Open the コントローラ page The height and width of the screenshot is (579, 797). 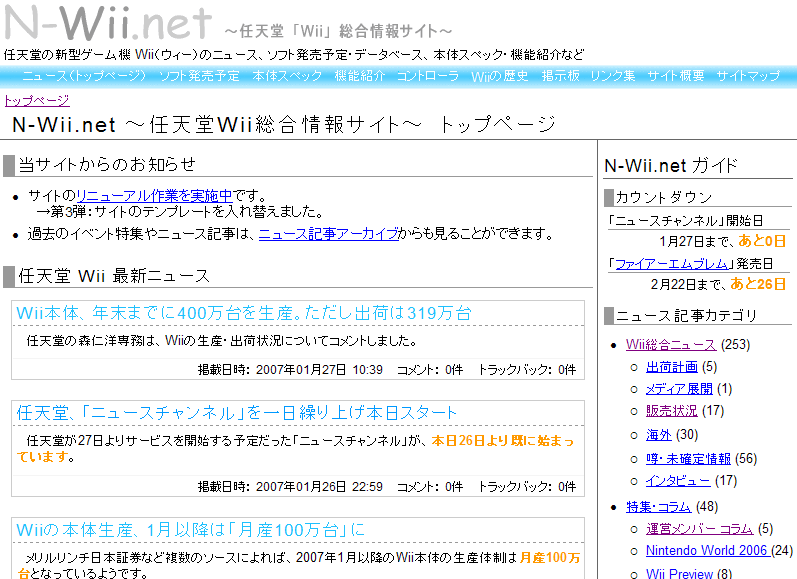(428, 76)
